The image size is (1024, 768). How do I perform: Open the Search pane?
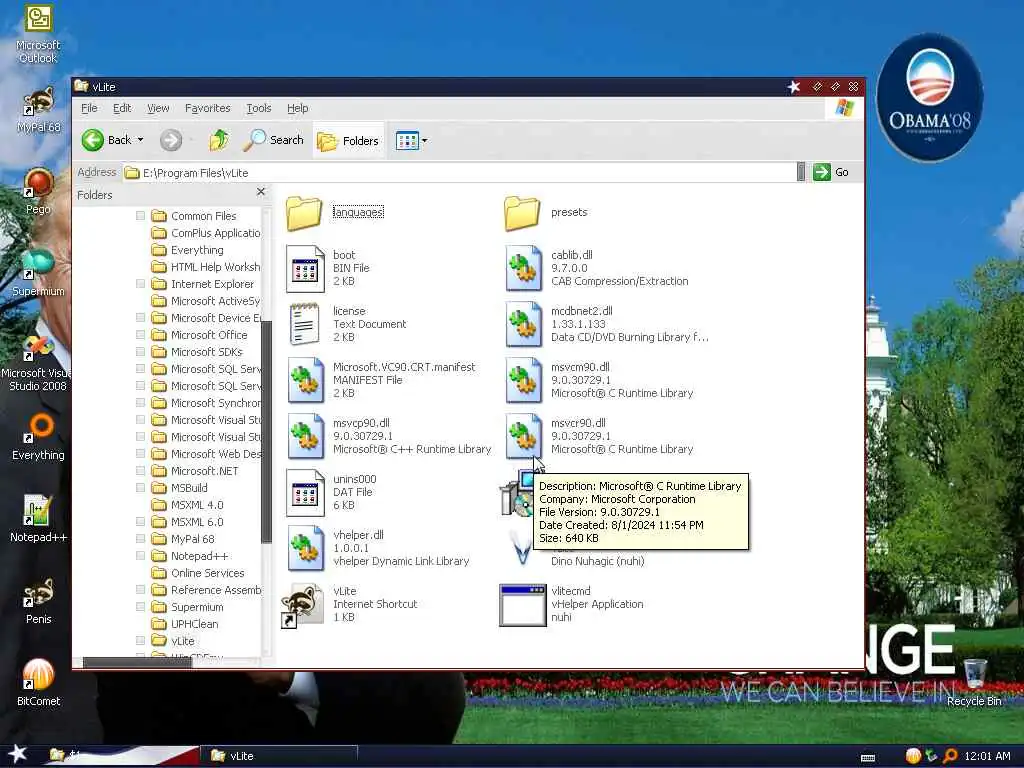(273, 140)
